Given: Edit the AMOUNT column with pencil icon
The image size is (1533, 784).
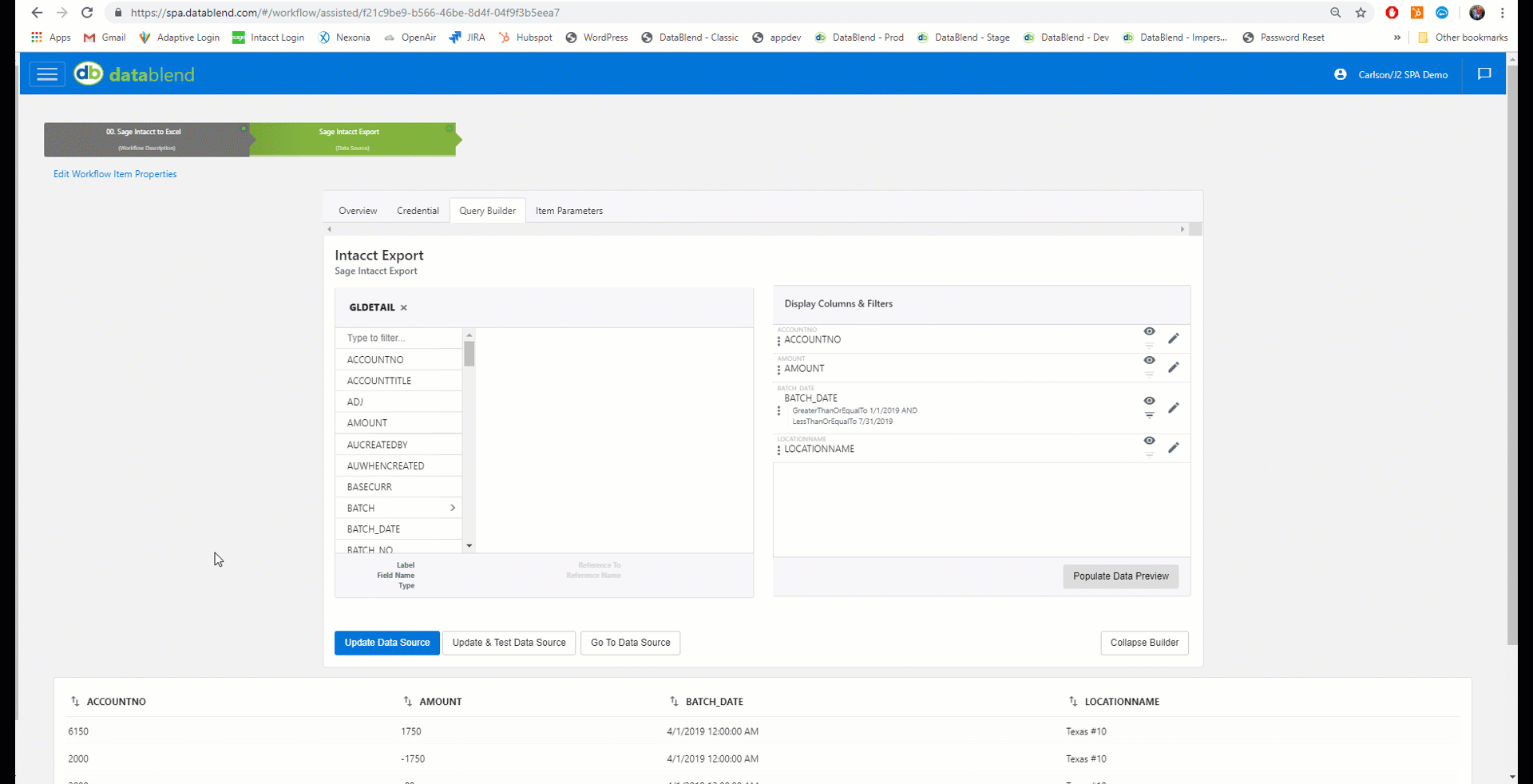Looking at the screenshot, I should point(1174,367).
